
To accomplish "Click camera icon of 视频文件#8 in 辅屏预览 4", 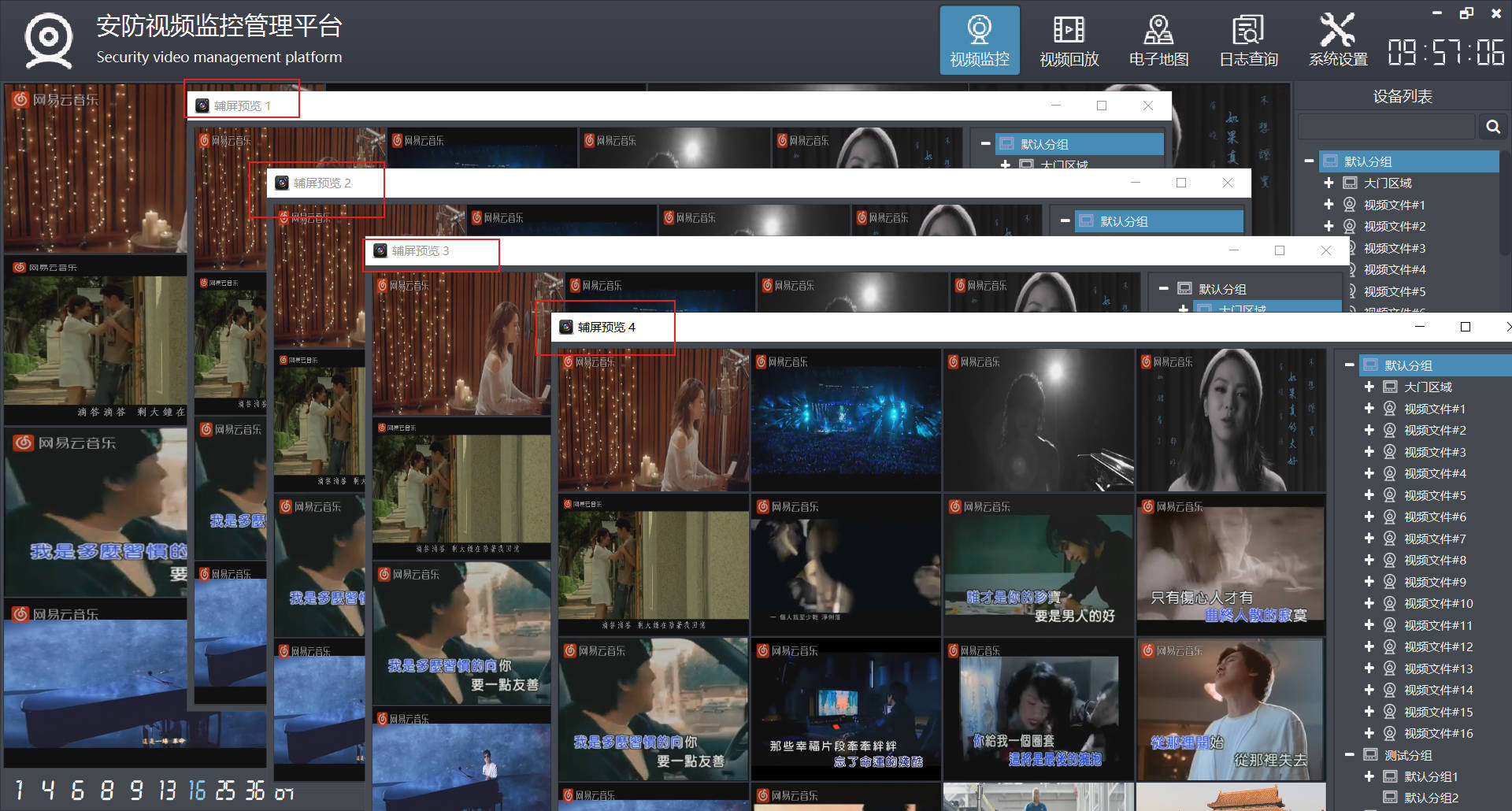I will (1390, 560).
